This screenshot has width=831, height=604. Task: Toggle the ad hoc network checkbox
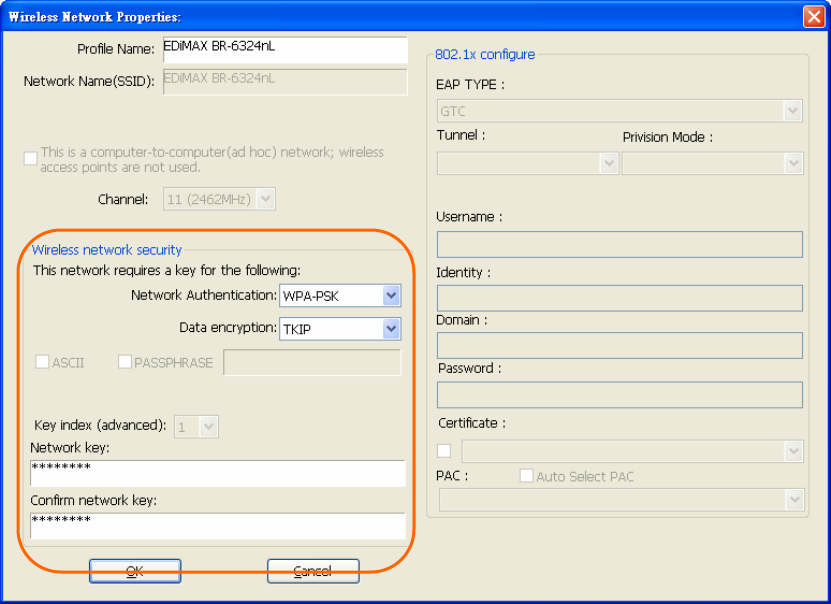click(31, 158)
